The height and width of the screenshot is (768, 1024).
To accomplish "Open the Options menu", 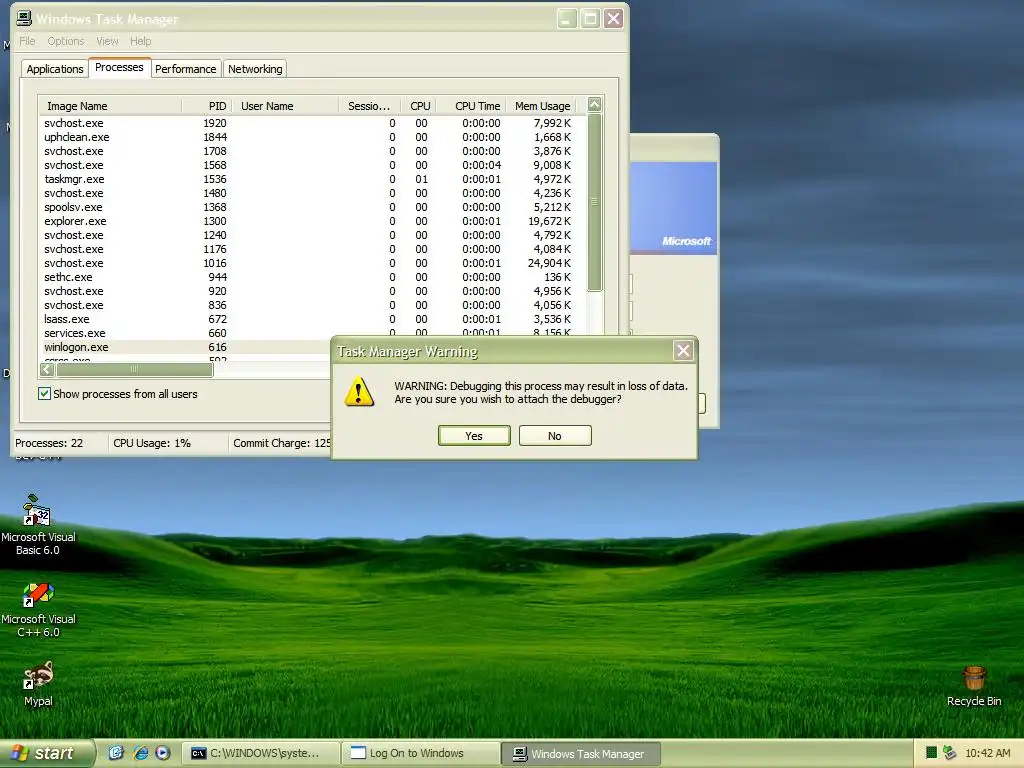I will pyautogui.click(x=66, y=41).
